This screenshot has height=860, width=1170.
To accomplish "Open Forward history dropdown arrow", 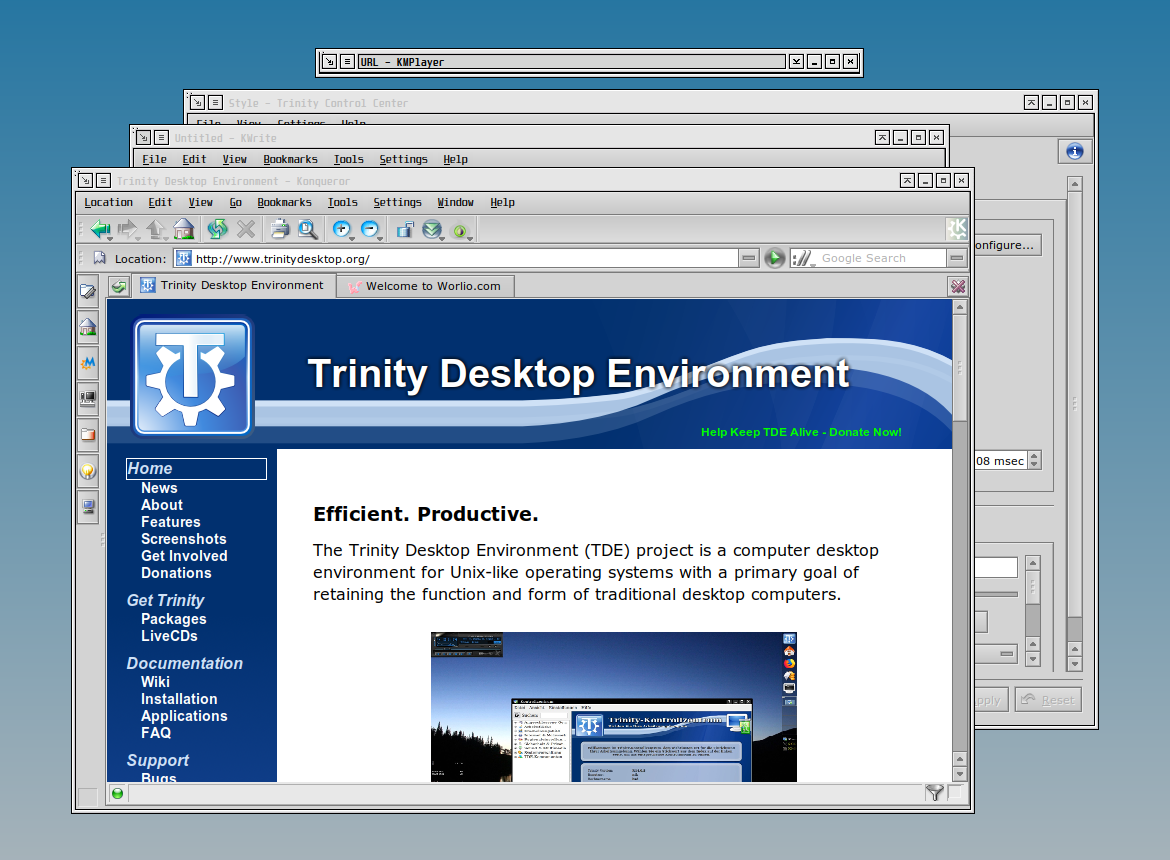I will [138, 238].
